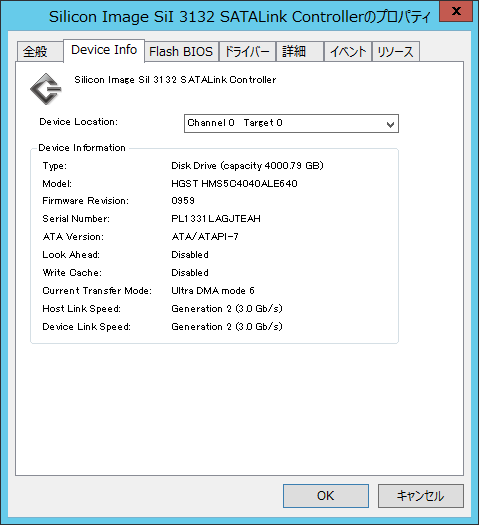Click the Look Ahead: label
The width and height of the screenshot is (479, 525).
71,254
